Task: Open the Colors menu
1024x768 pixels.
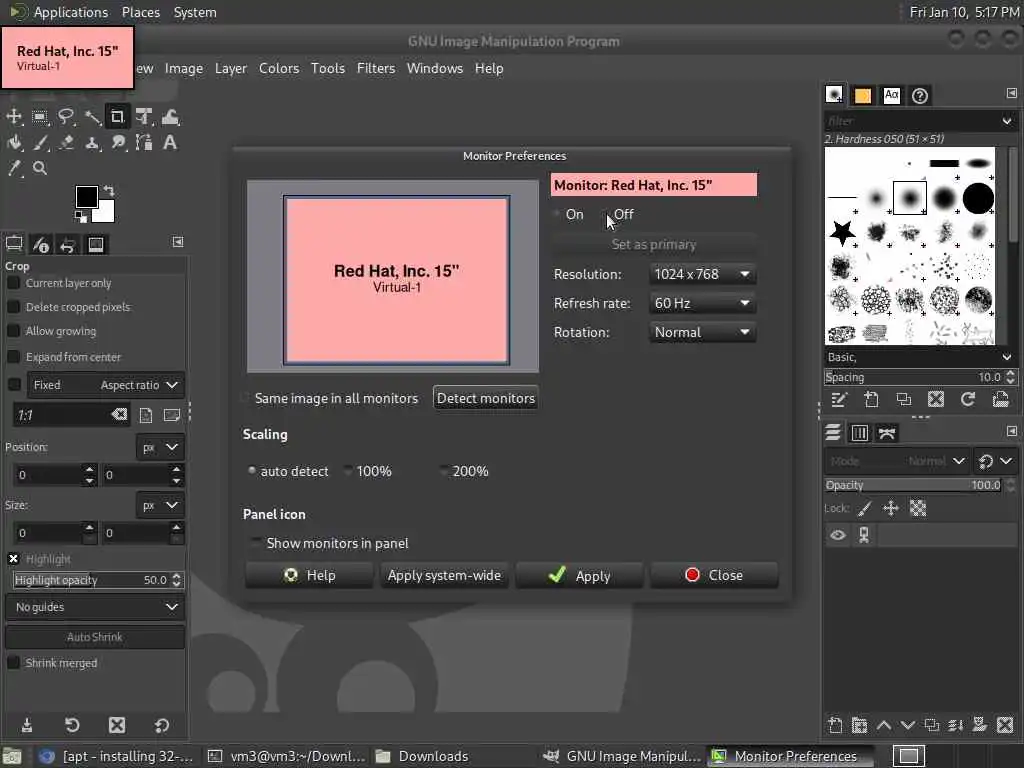Action: click(279, 68)
